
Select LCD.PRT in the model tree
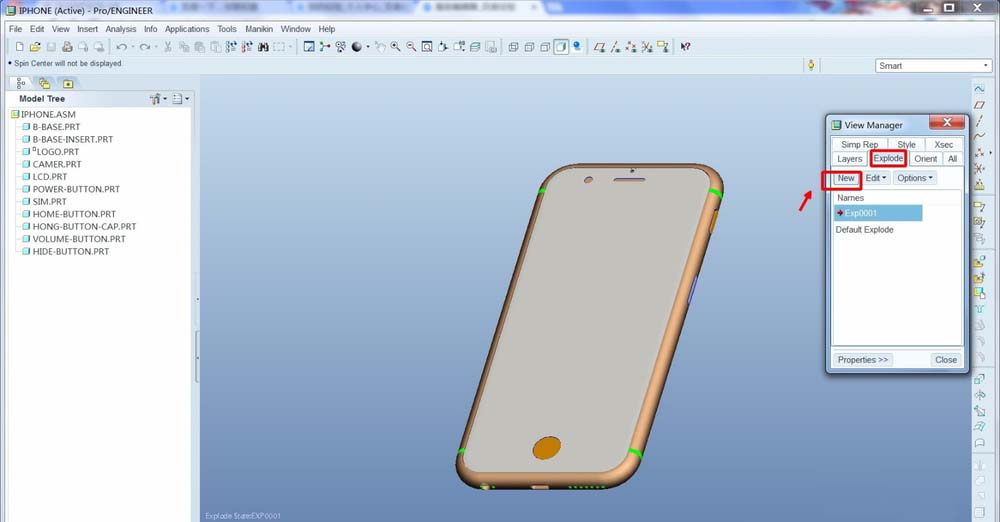45,177
